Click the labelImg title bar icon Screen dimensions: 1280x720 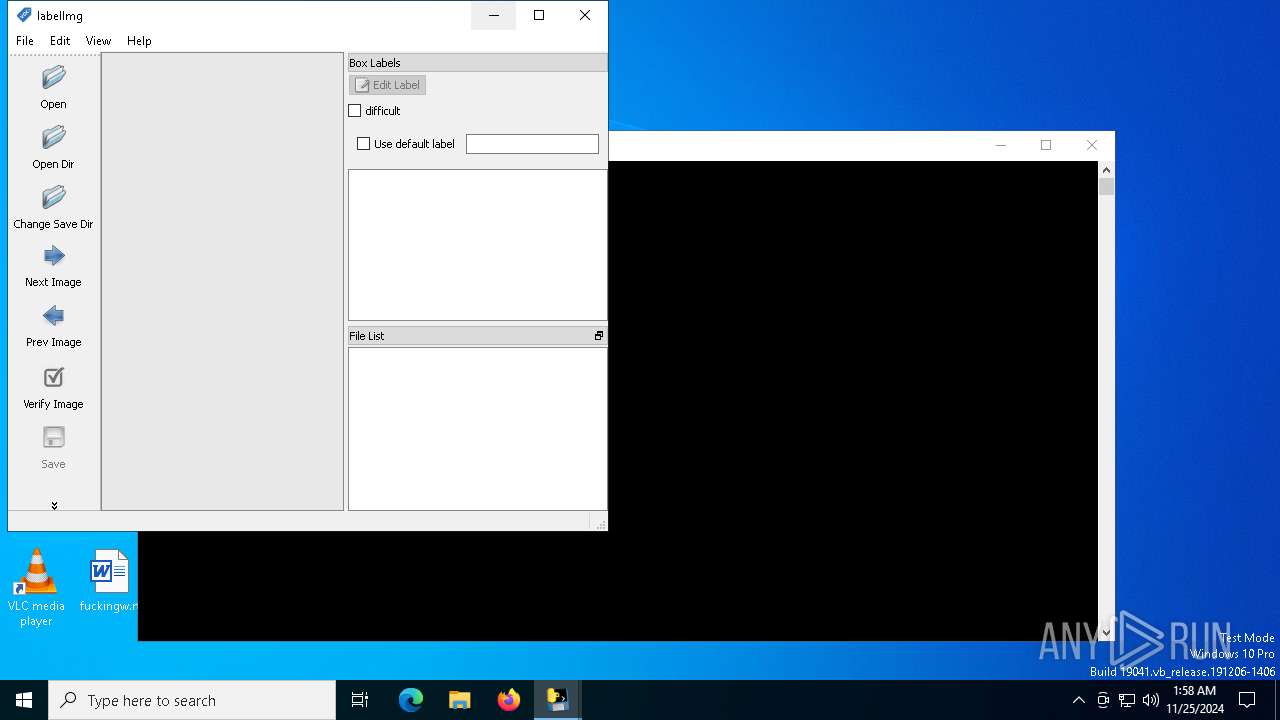click(24, 15)
